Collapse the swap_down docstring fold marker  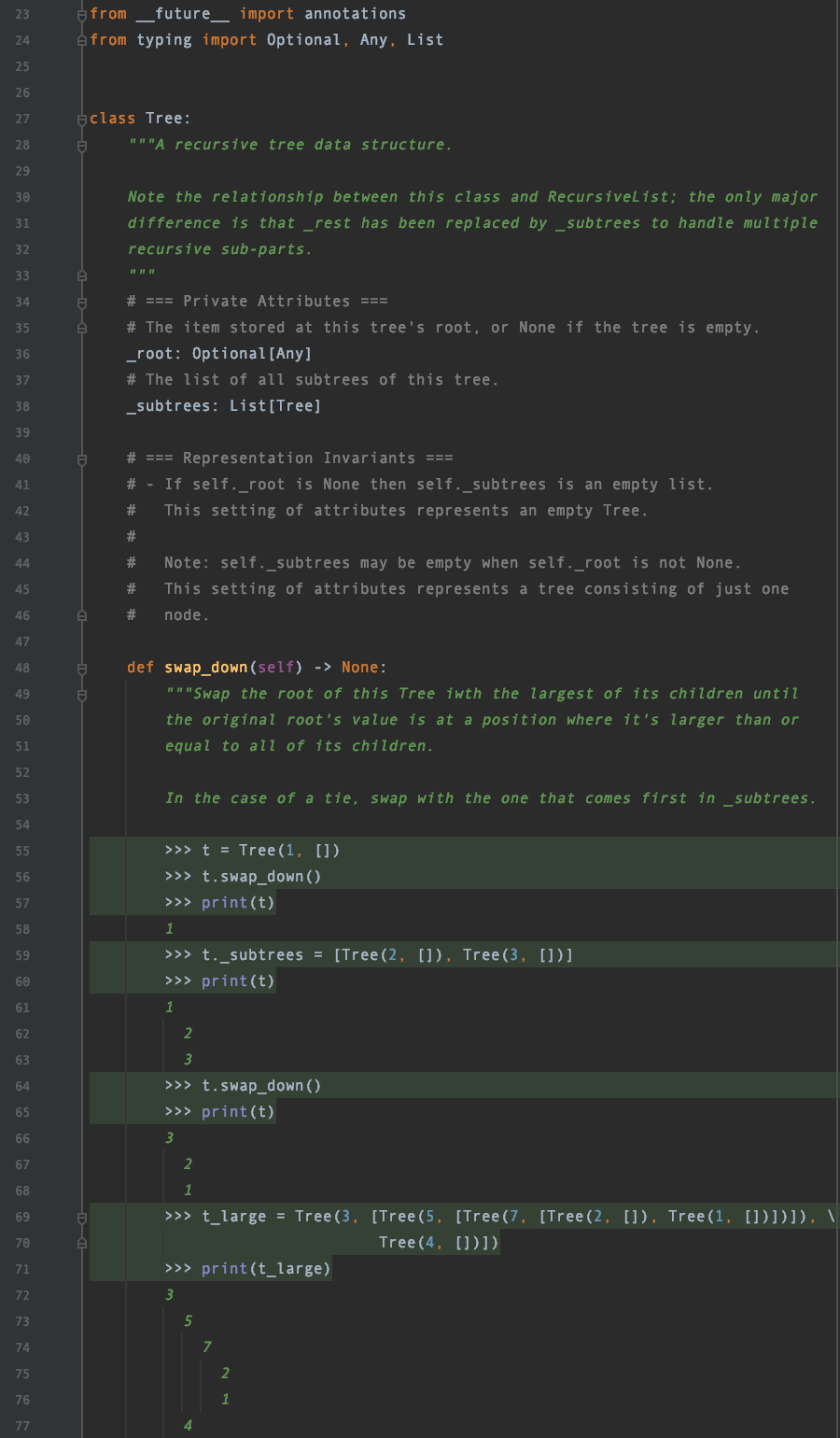82,694
